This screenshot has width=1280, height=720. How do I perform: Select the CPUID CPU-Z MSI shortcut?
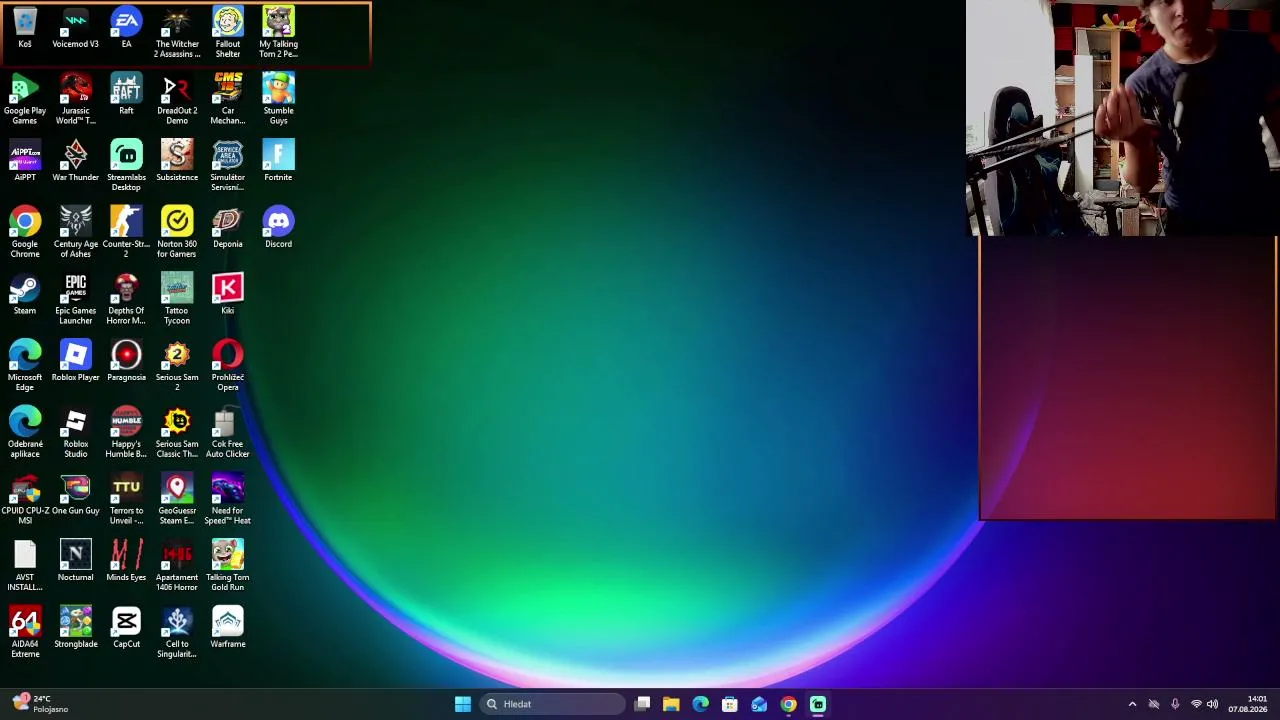tap(25, 500)
